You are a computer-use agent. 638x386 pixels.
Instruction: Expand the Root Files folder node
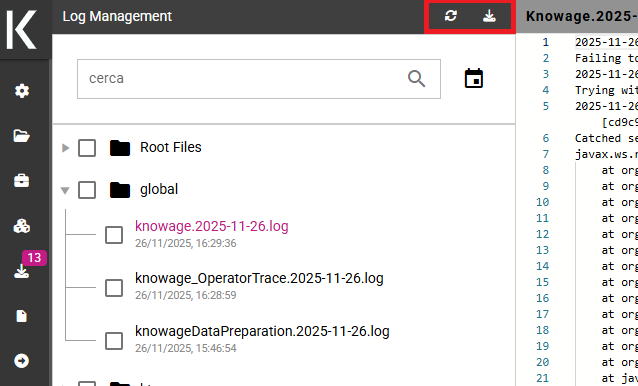65,148
